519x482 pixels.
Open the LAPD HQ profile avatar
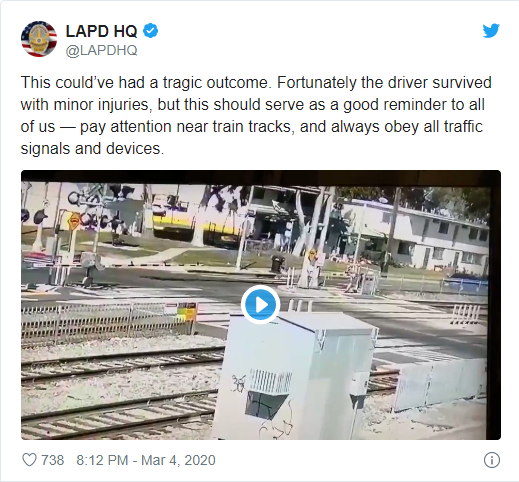click(x=39, y=39)
